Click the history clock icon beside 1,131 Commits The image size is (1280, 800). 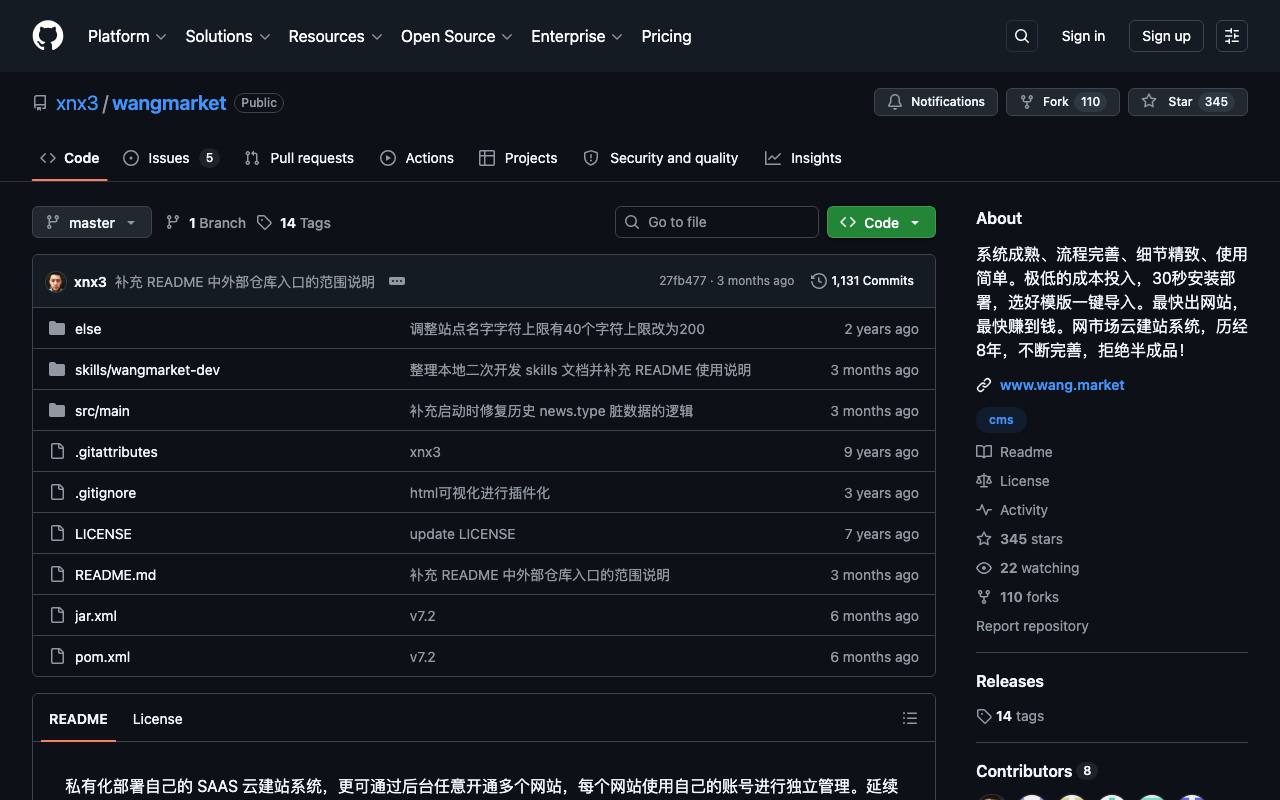818,281
